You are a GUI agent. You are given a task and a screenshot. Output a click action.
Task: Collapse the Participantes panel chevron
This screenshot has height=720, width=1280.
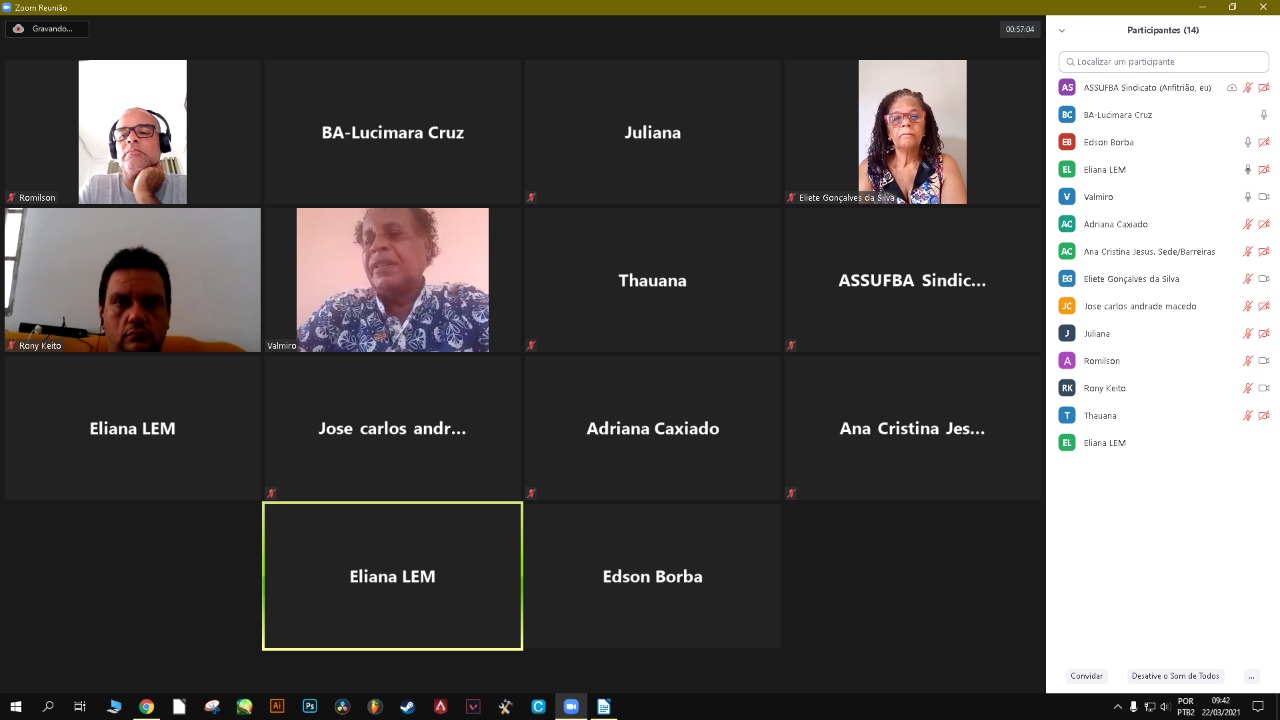(1062, 31)
